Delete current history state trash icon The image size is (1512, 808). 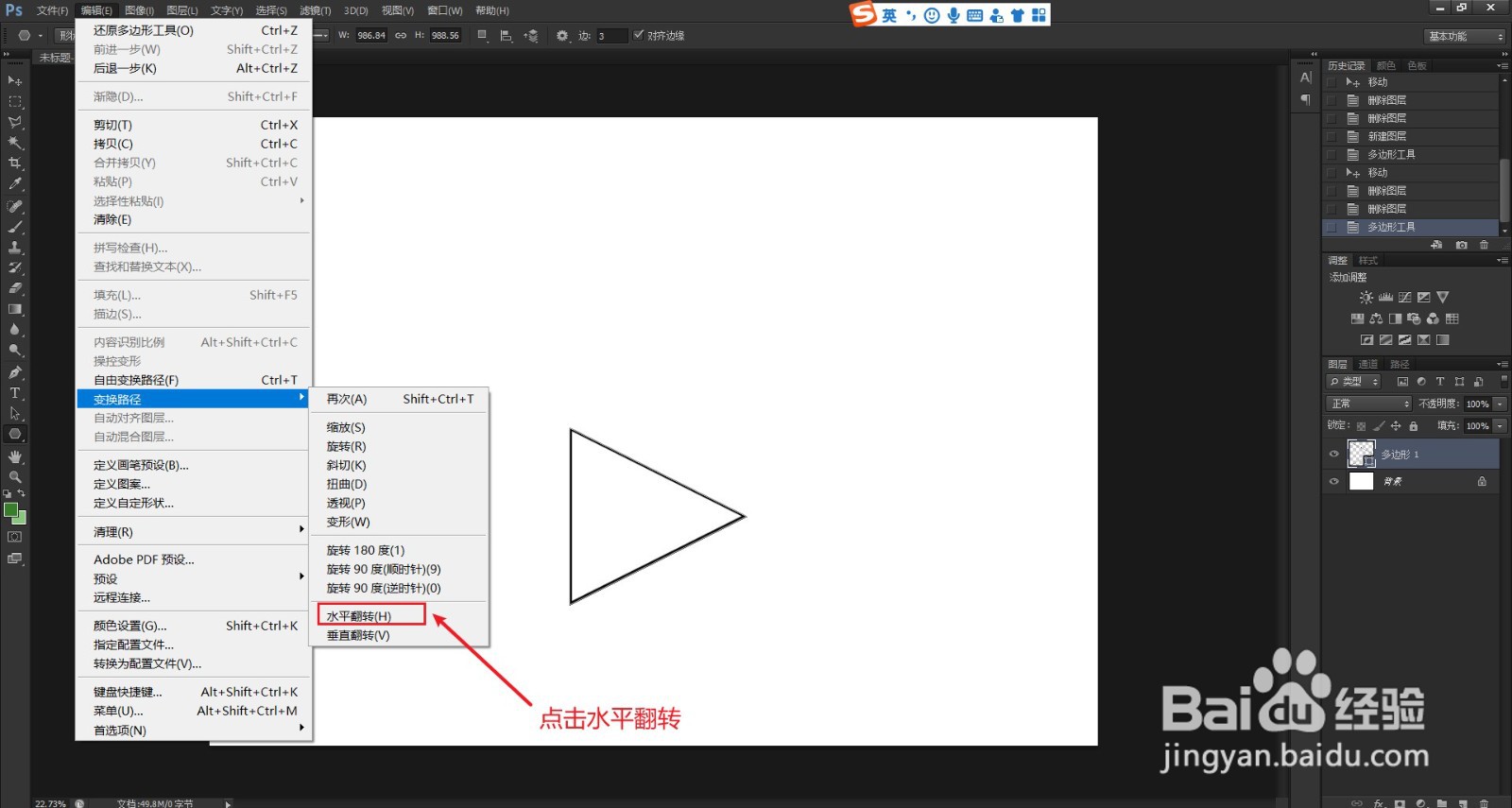coord(1484,245)
